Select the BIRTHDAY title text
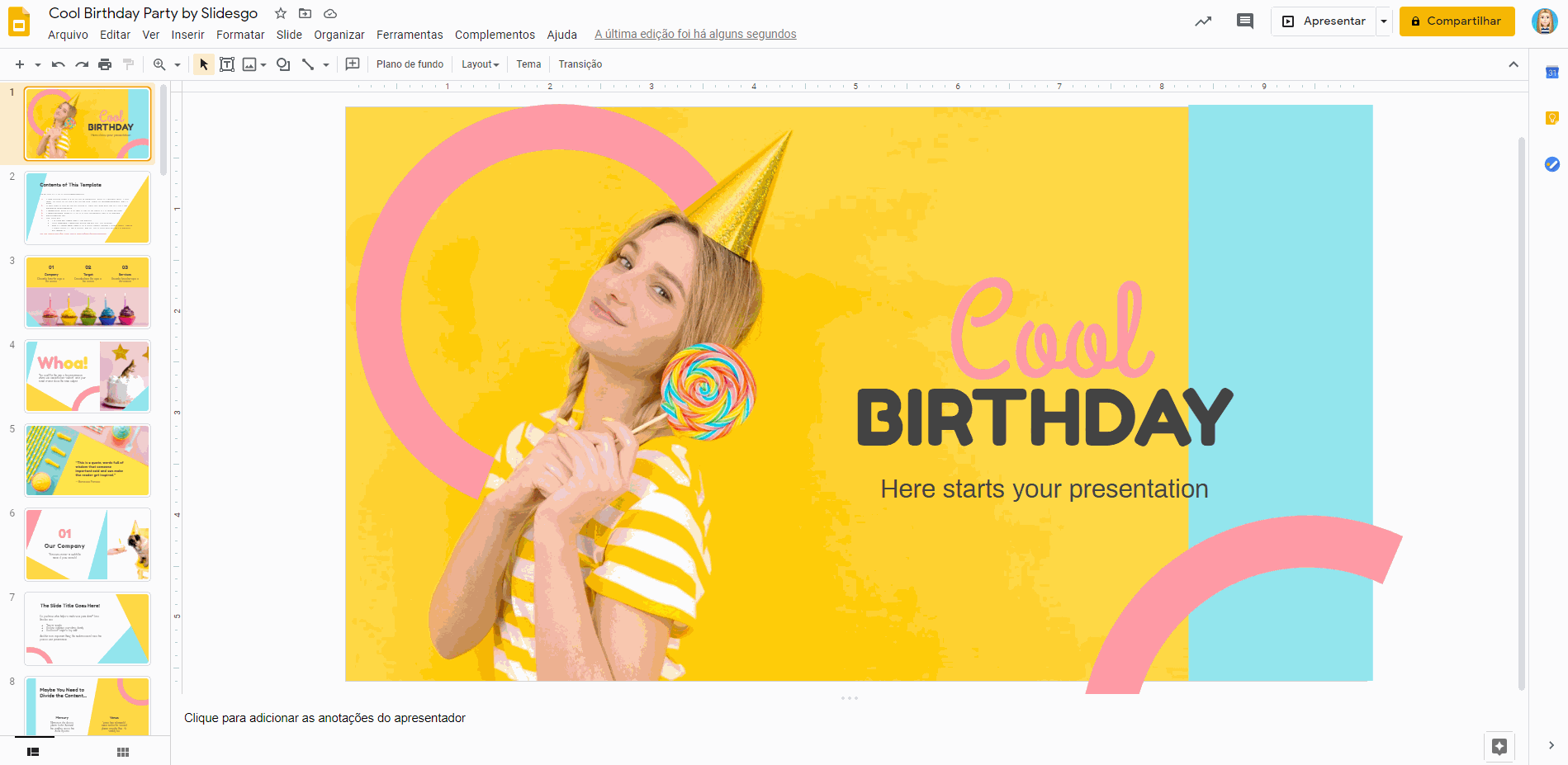The height and width of the screenshot is (765, 1568). pyautogui.click(x=1045, y=418)
